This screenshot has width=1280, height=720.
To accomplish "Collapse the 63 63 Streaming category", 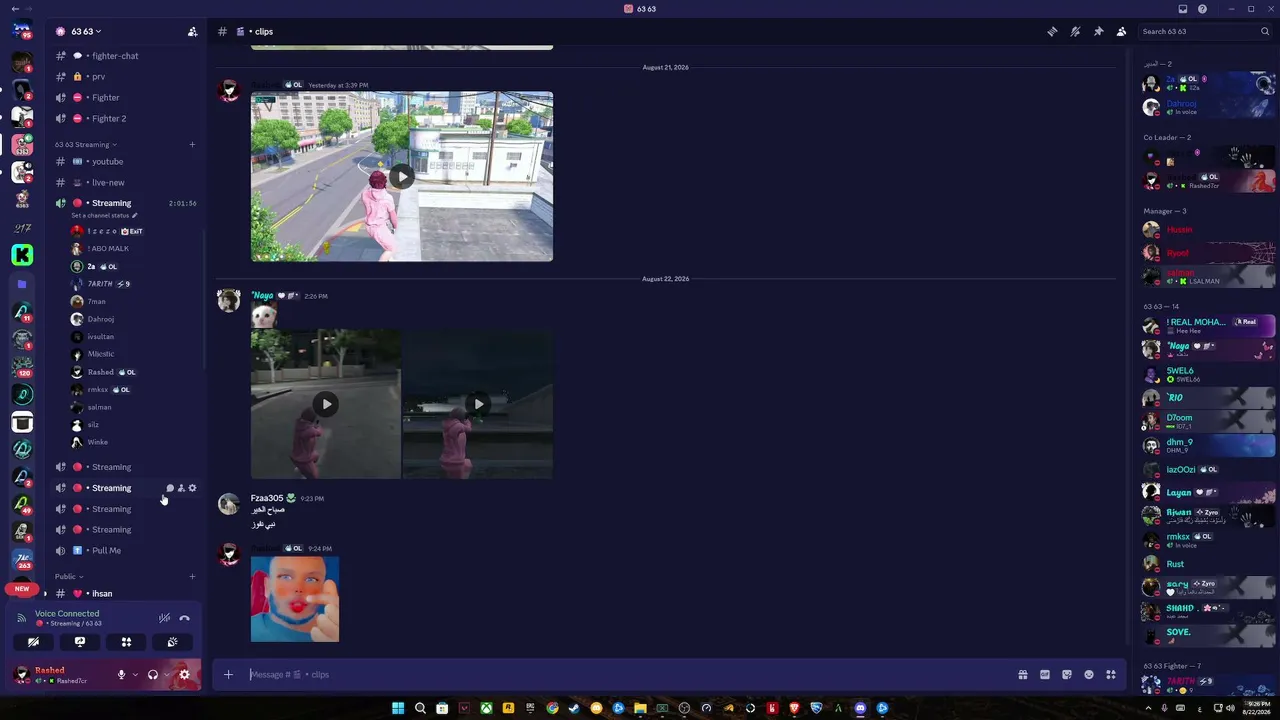I will [x=85, y=144].
